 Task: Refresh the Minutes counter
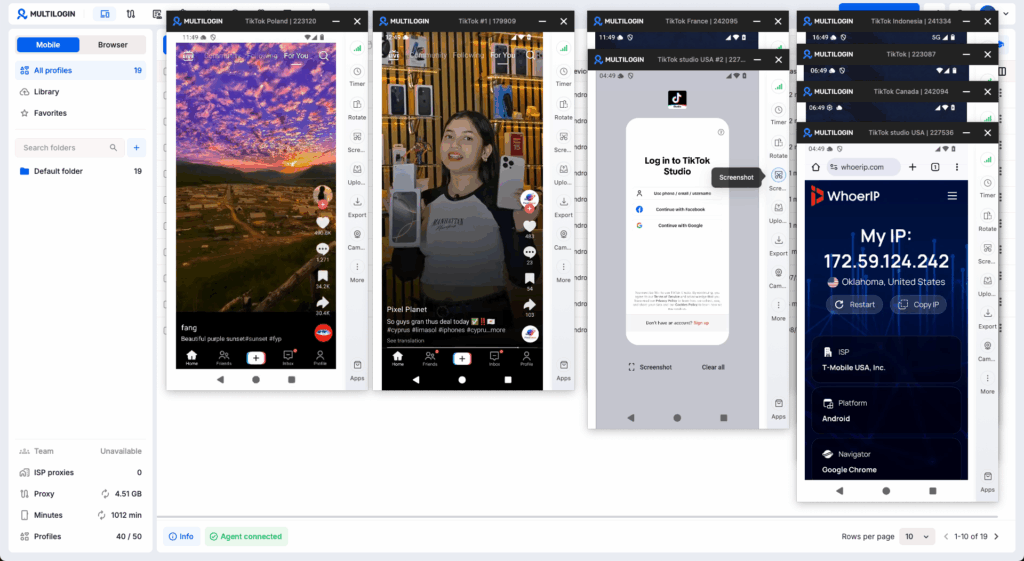(x=101, y=515)
